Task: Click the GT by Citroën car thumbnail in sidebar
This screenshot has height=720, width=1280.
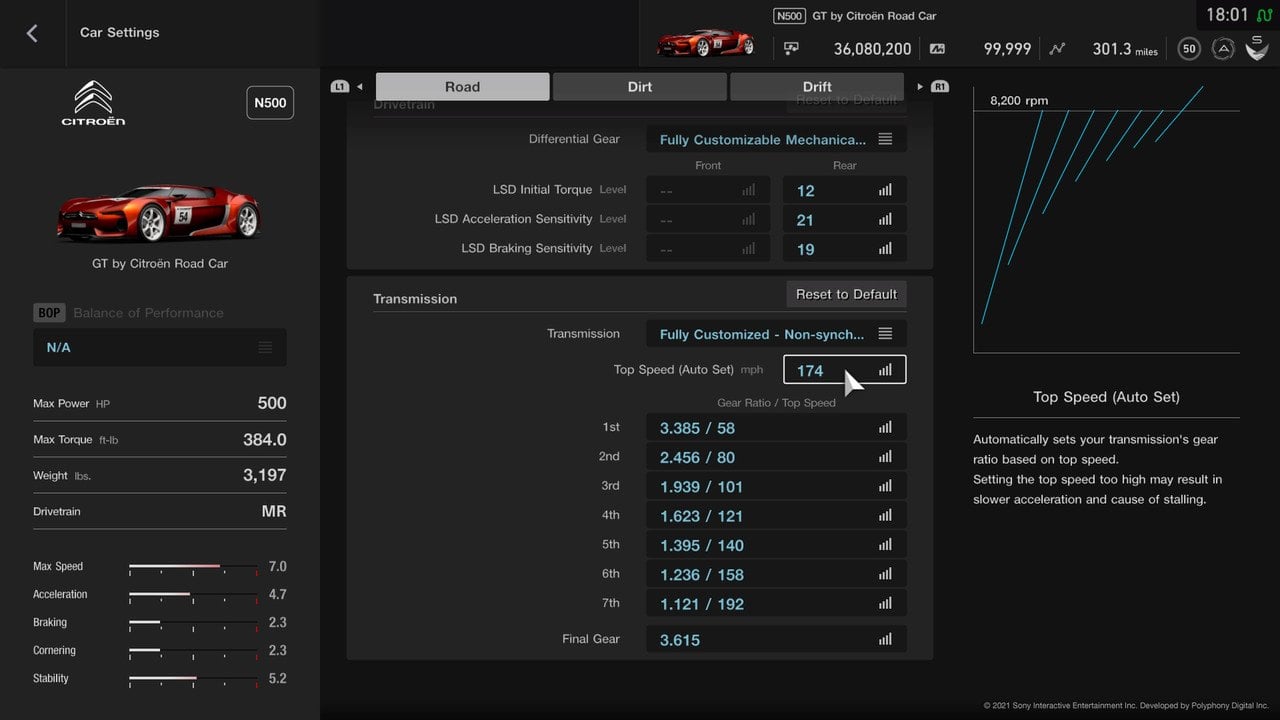Action: coord(159,212)
